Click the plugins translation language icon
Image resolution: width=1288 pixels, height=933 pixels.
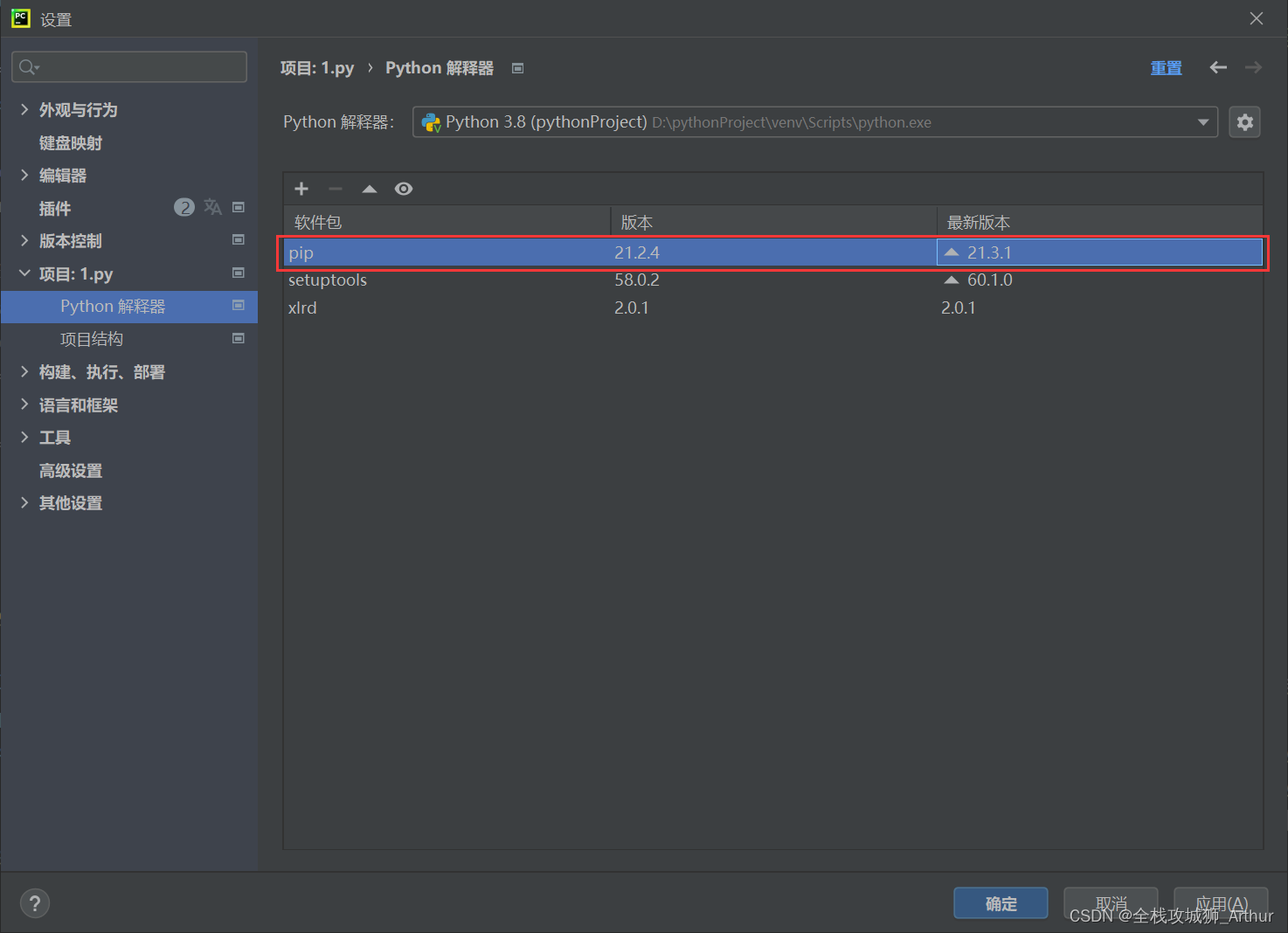coord(212,207)
